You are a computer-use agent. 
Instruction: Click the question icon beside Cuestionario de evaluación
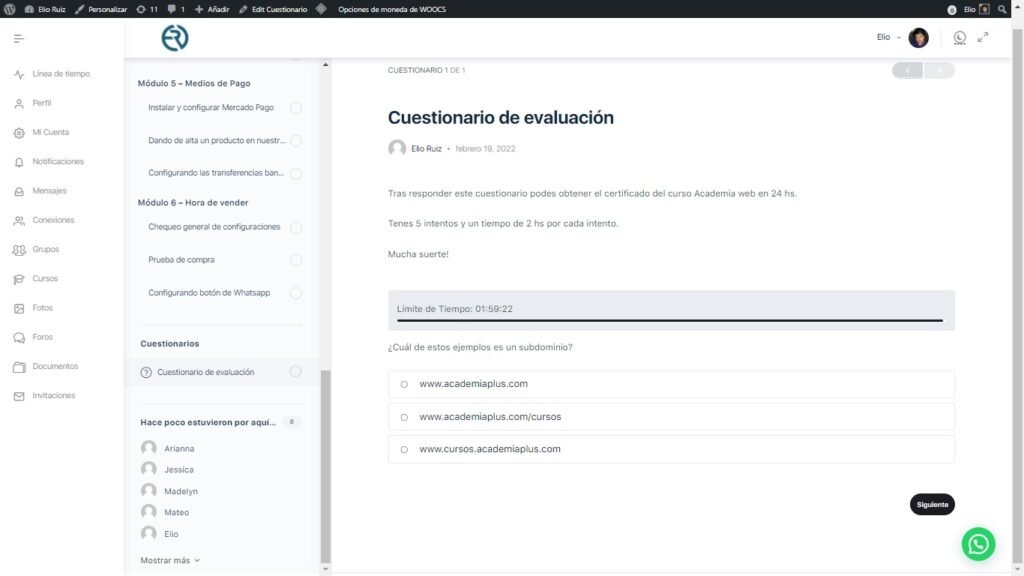click(146, 372)
